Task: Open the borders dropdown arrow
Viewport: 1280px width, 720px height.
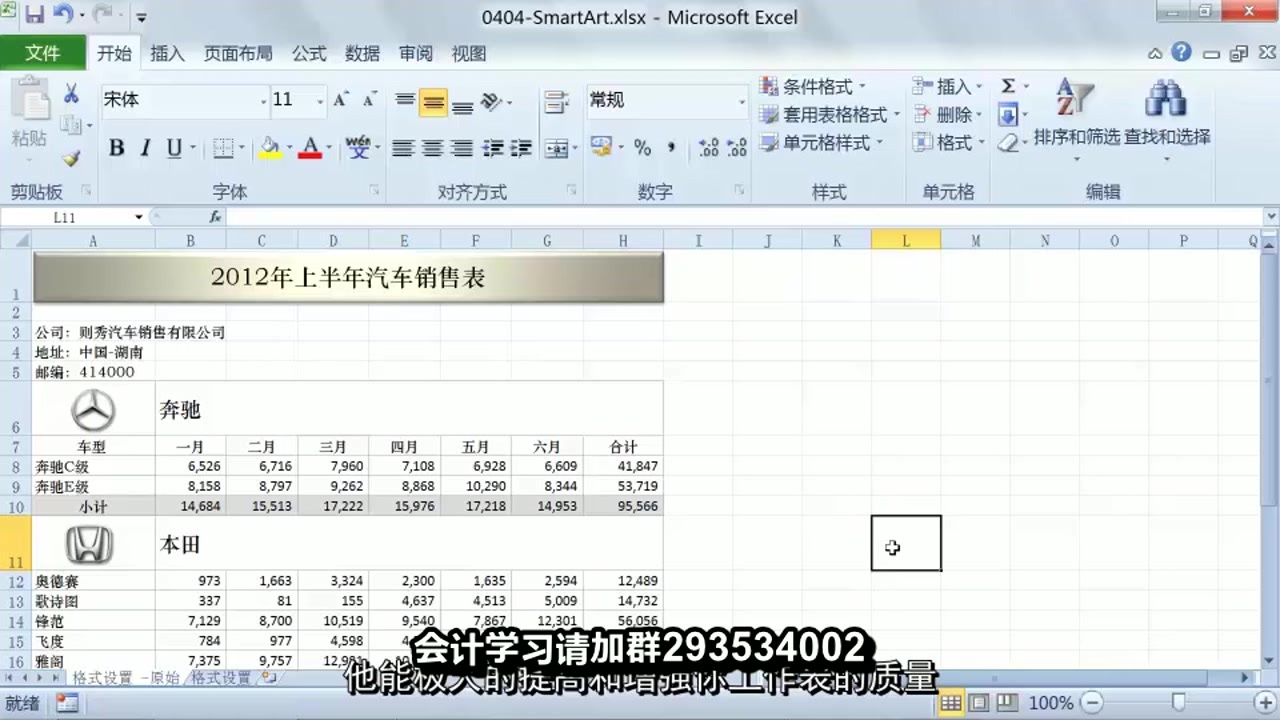Action: pos(243,149)
